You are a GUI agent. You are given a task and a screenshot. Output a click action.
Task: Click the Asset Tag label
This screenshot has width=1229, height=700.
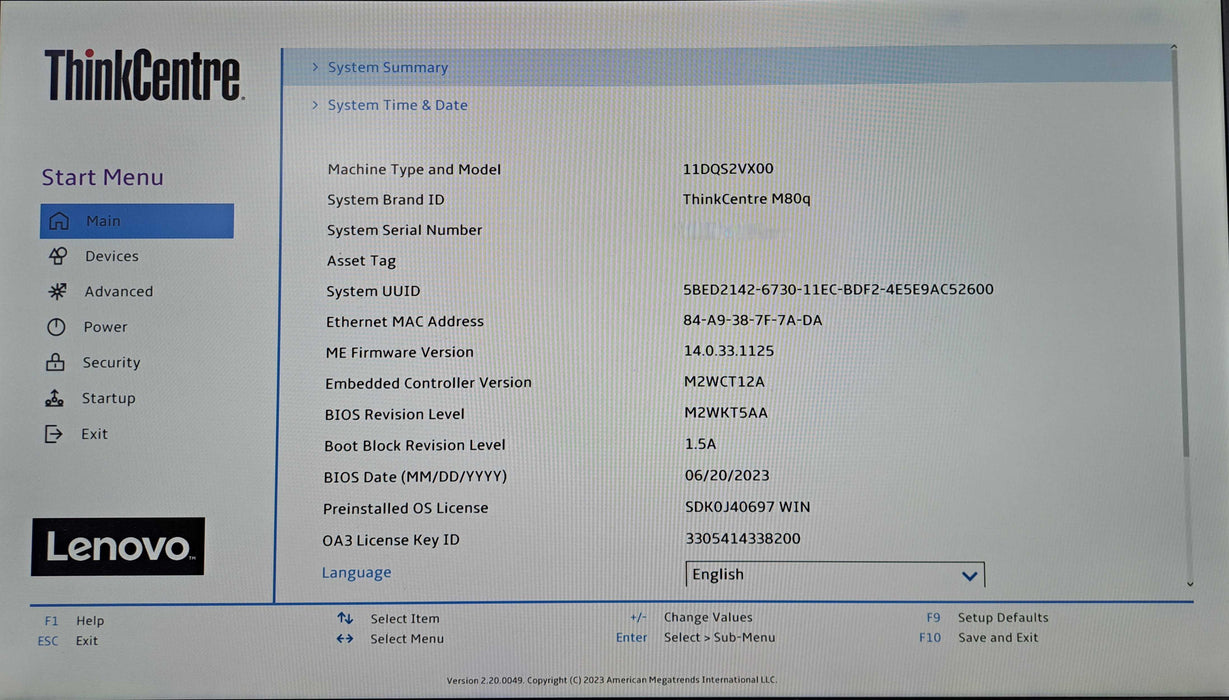[361, 261]
